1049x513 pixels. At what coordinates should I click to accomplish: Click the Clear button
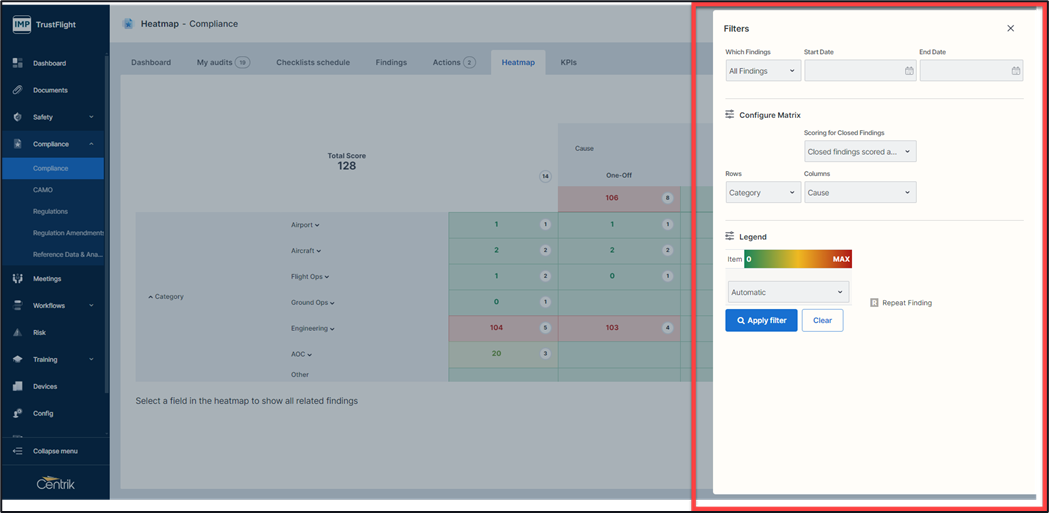click(x=822, y=321)
